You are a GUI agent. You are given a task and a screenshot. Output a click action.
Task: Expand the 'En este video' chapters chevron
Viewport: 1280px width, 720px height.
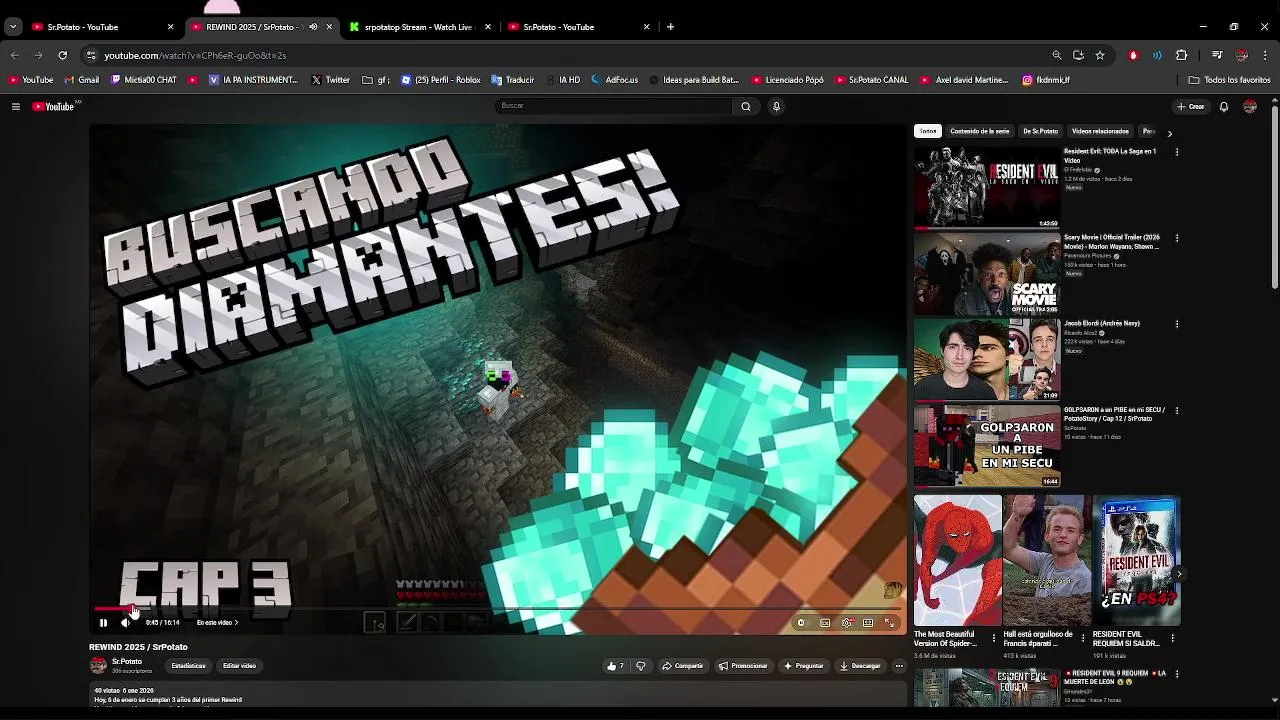(236, 623)
